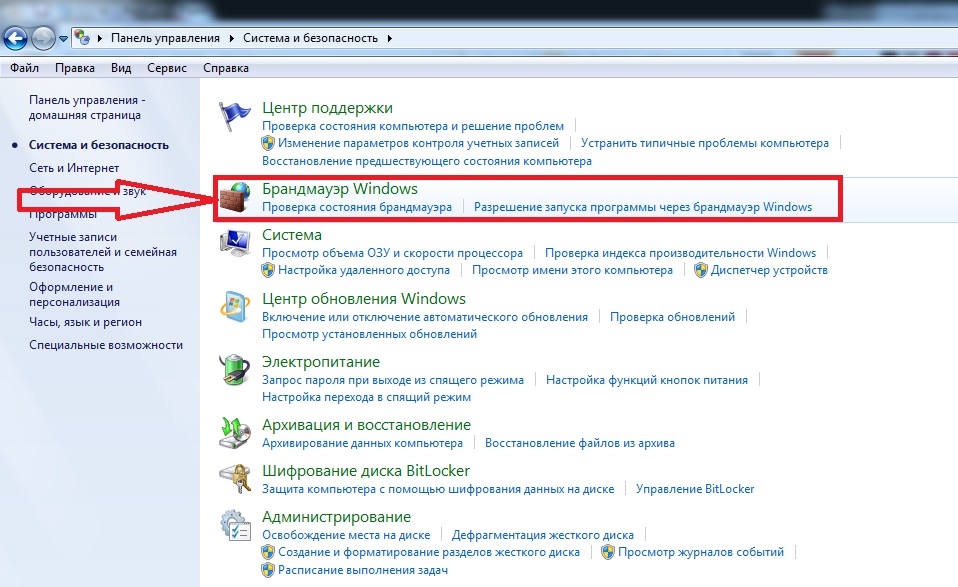Click the Шифрование диска BitLocker icon
This screenshot has height=587, width=958.
coord(235,478)
